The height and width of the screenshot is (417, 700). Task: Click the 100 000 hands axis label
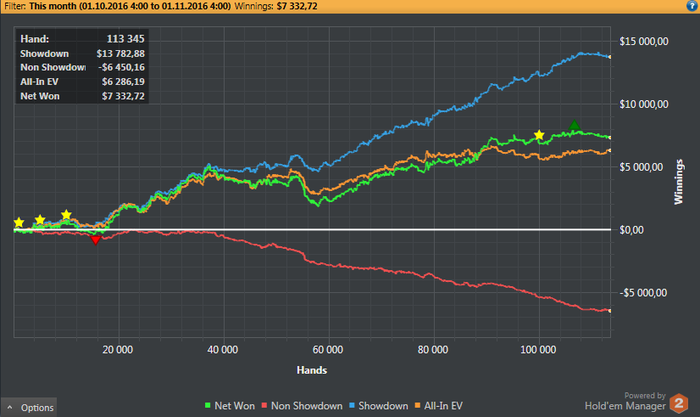[538, 350]
